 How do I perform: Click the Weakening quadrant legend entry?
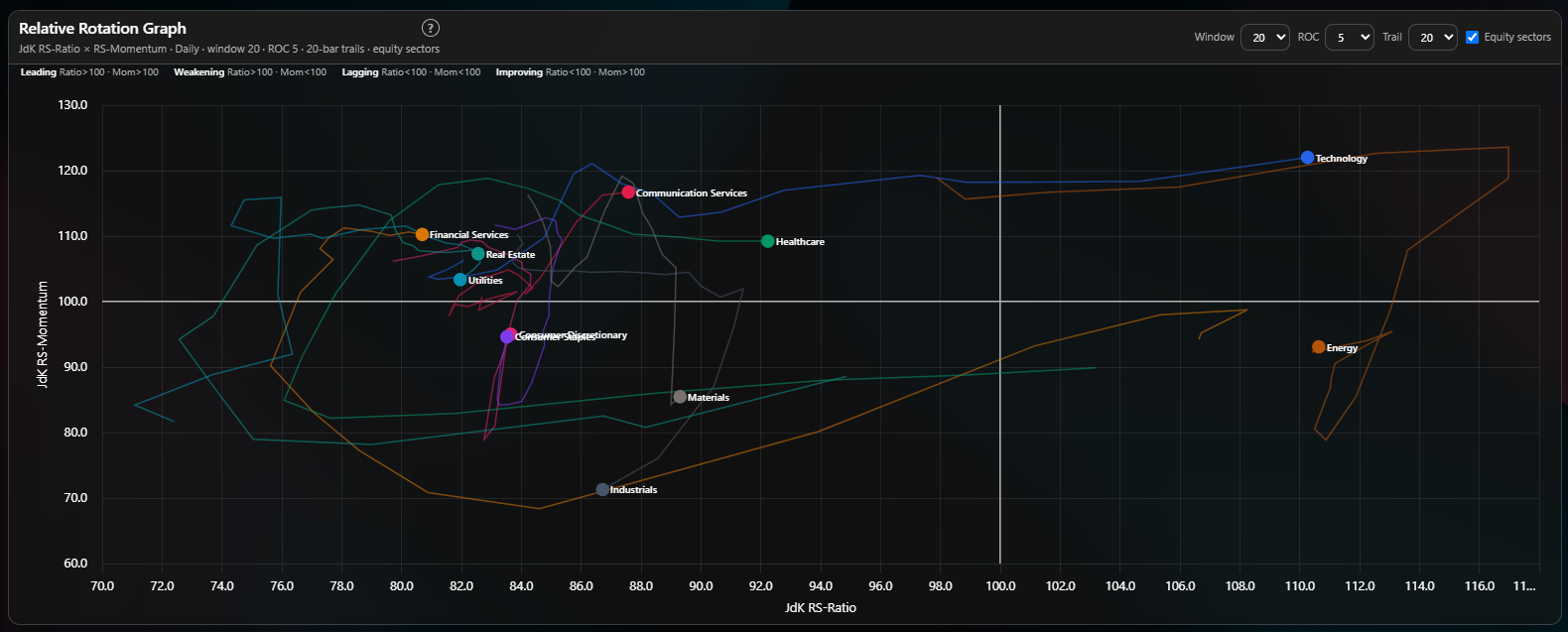point(250,72)
